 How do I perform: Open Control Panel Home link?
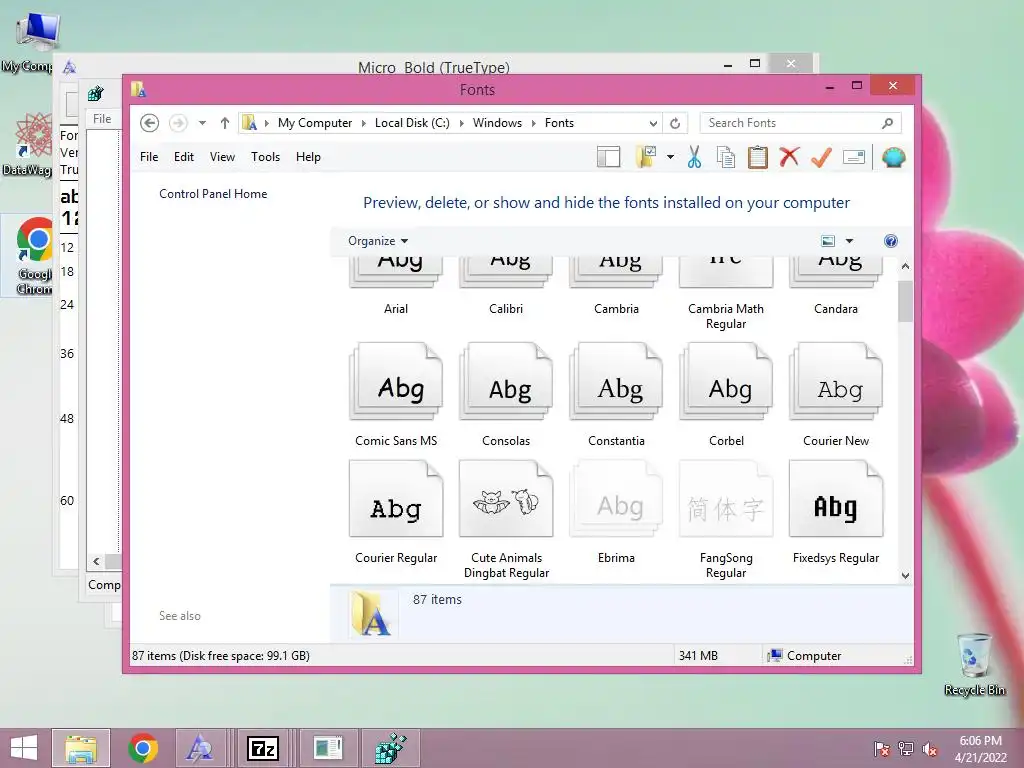[x=213, y=194]
